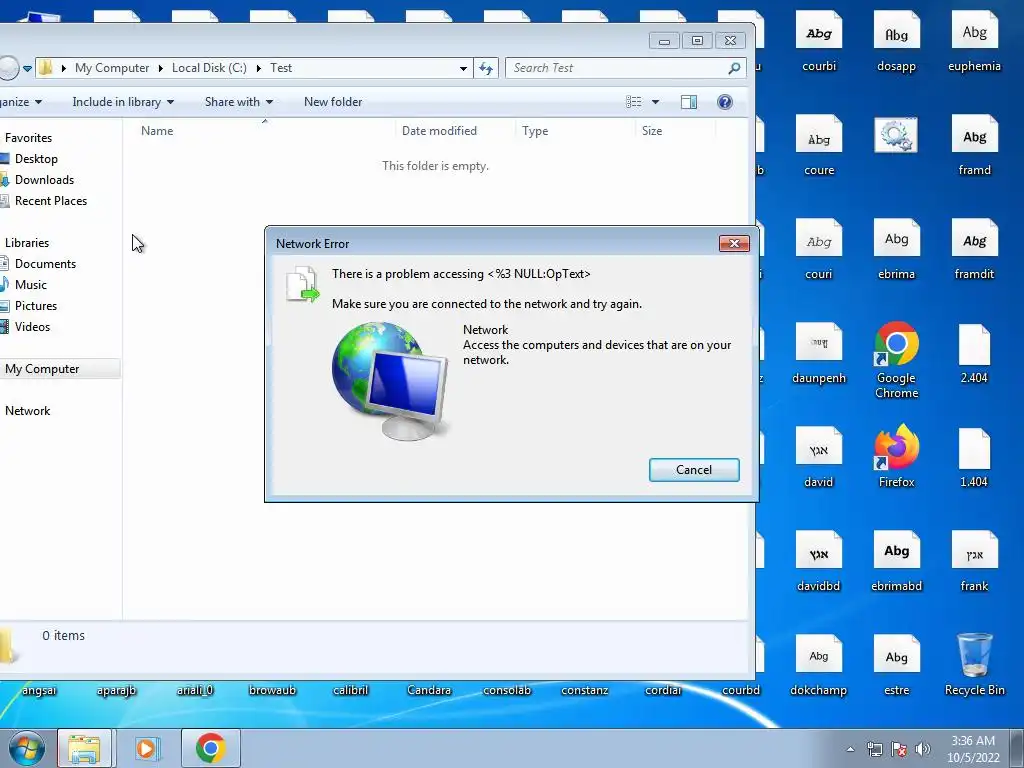
Task: Select the 1.404 file icon
Action: tap(974, 457)
